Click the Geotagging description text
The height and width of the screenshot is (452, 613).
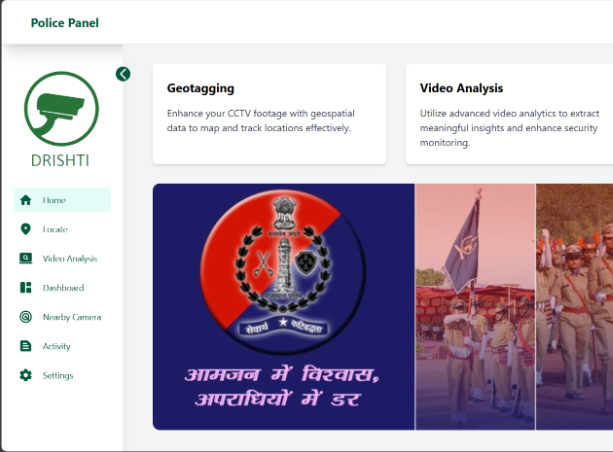pos(261,120)
